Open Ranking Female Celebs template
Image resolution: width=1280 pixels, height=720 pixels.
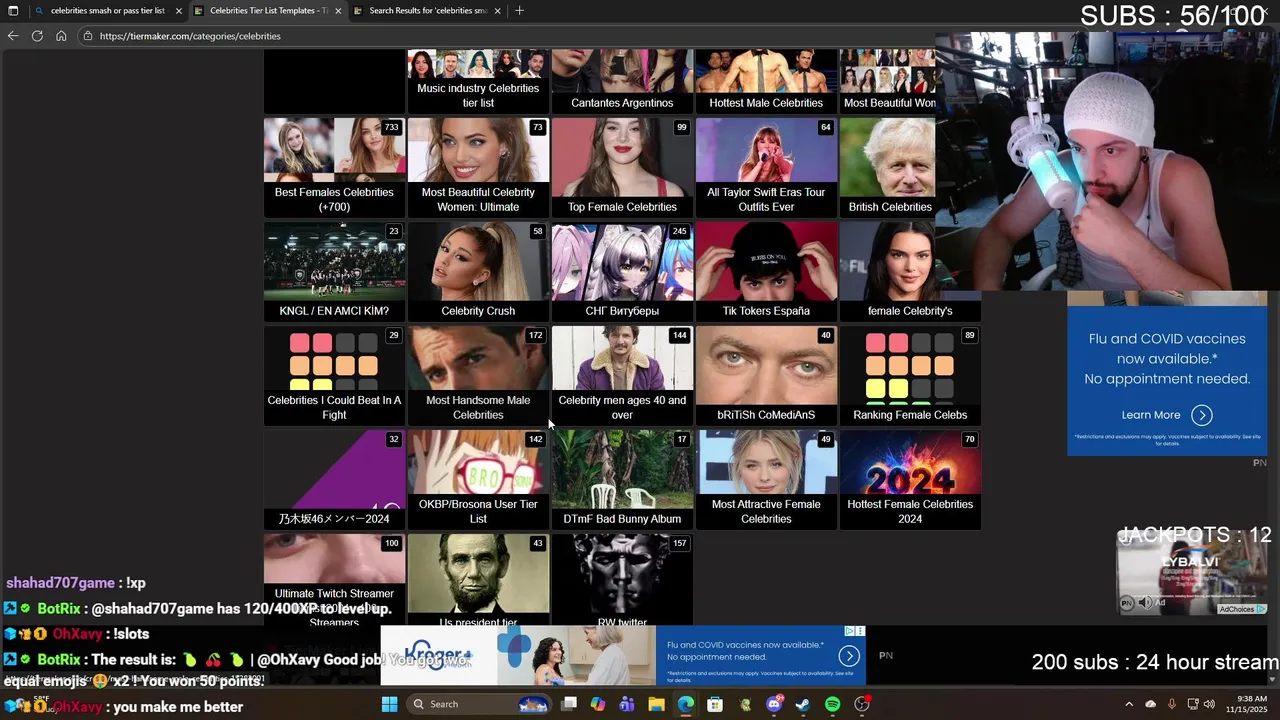(910, 375)
